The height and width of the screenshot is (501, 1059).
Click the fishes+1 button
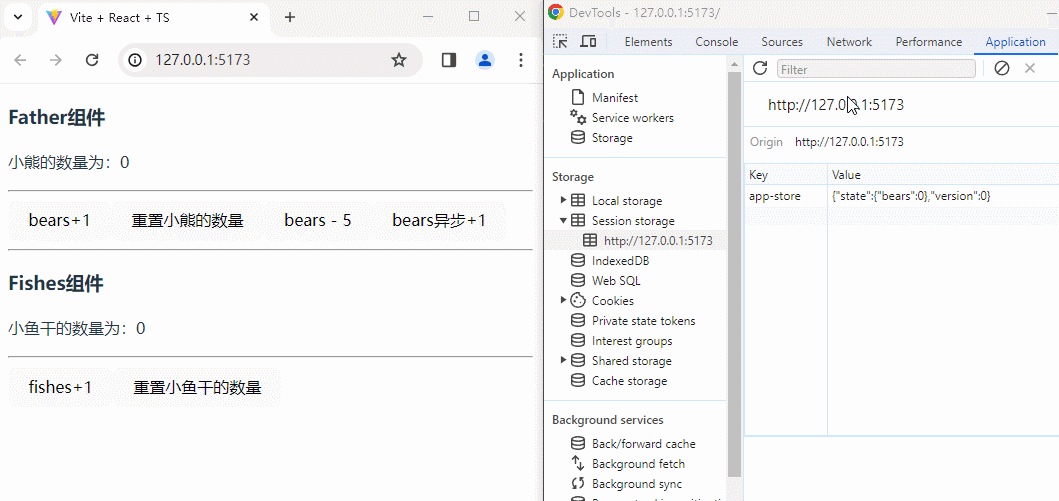(60, 387)
